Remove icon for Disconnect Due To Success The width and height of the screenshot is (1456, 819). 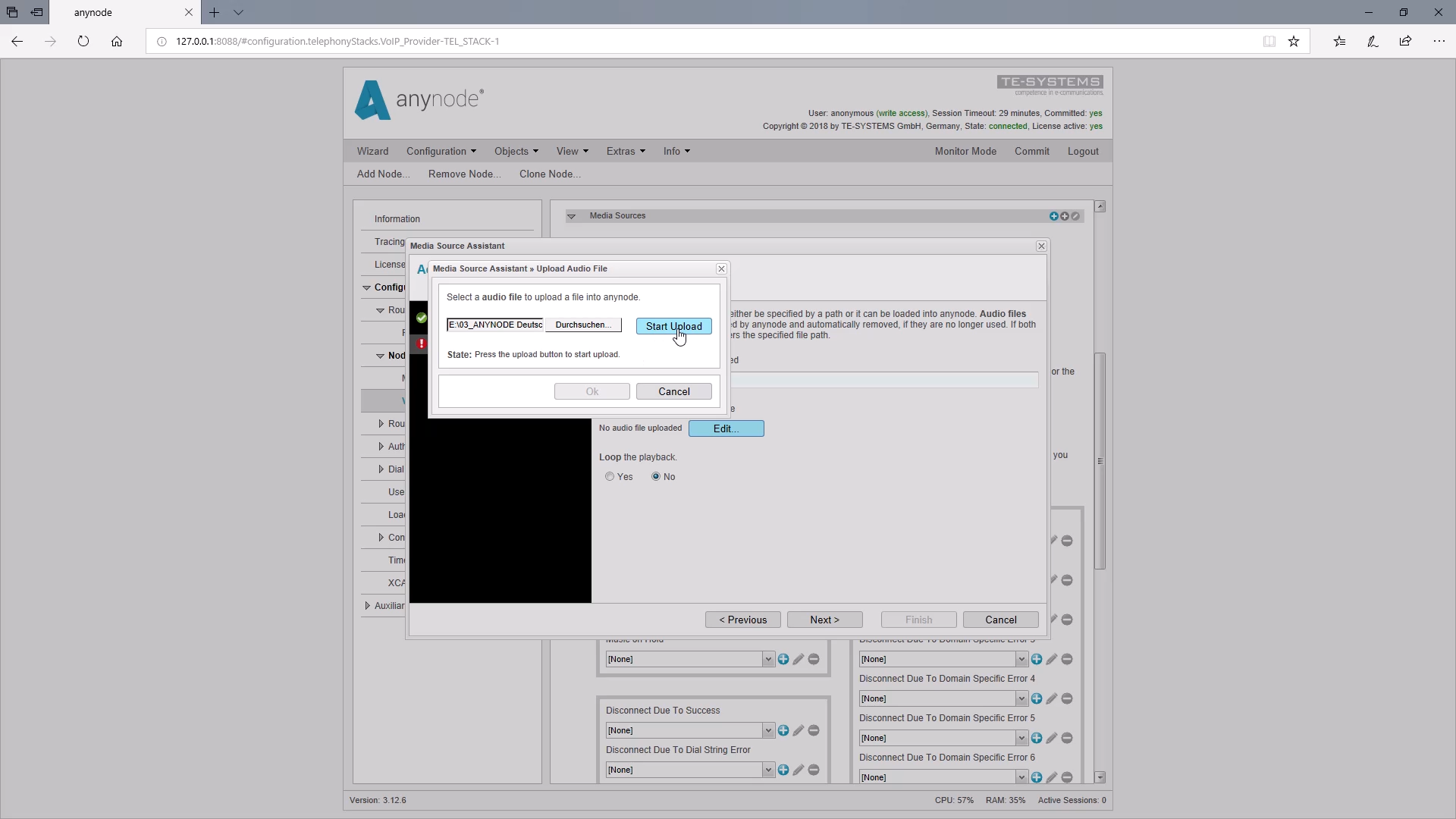point(814,730)
